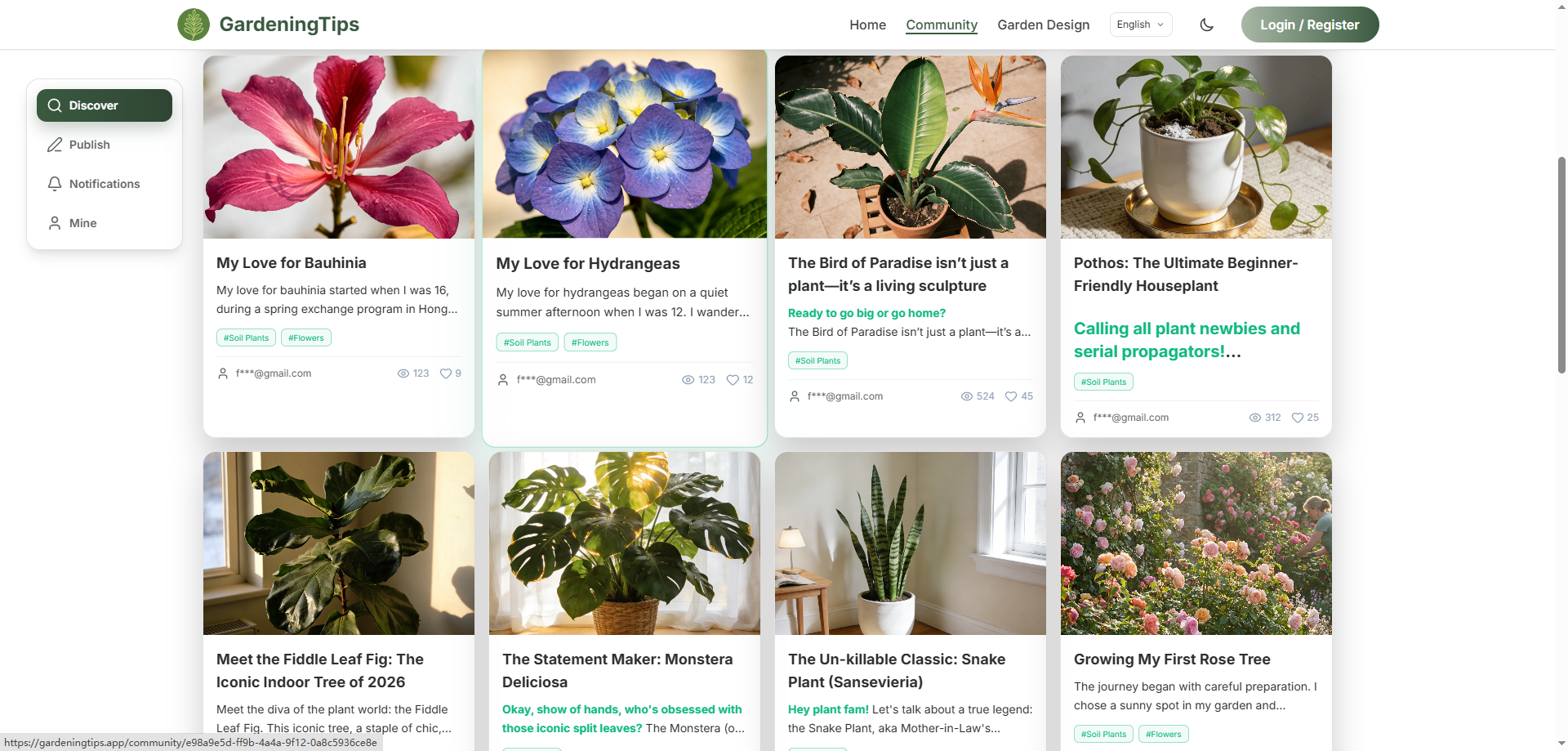Select the Discover search icon
This screenshot has width=1568, height=751.
click(55, 105)
